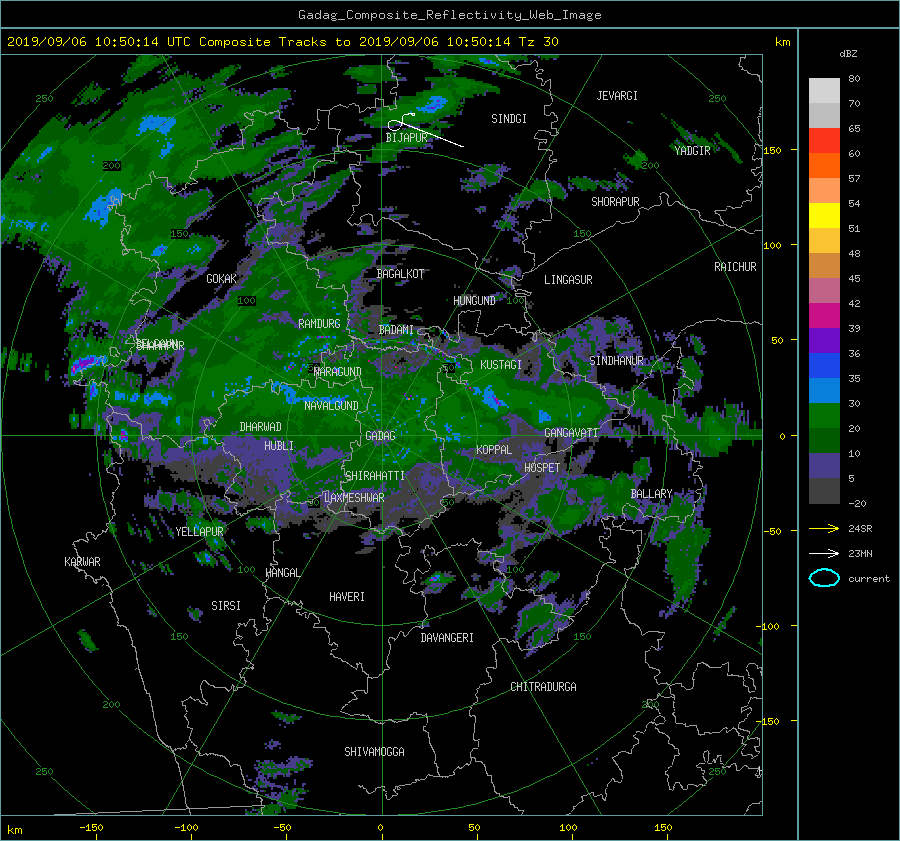Click the 'KUSTAGI' city label

pyautogui.click(x=501, y=365)
